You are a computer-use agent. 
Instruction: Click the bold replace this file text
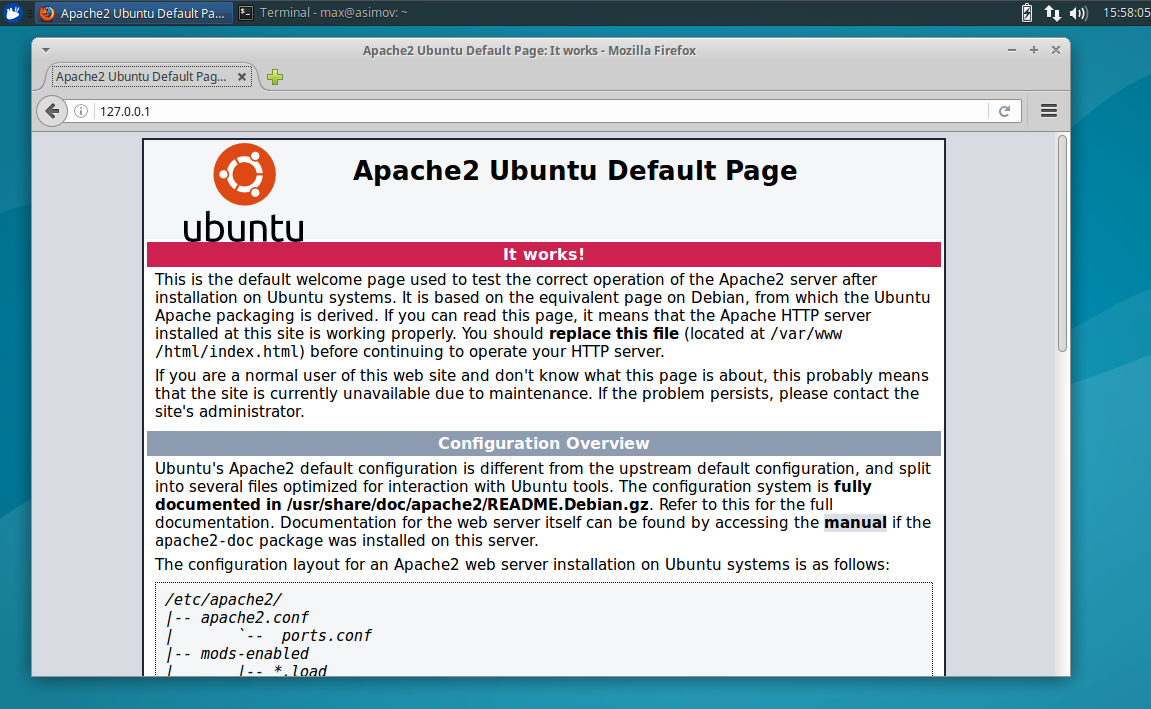point(614,334)
